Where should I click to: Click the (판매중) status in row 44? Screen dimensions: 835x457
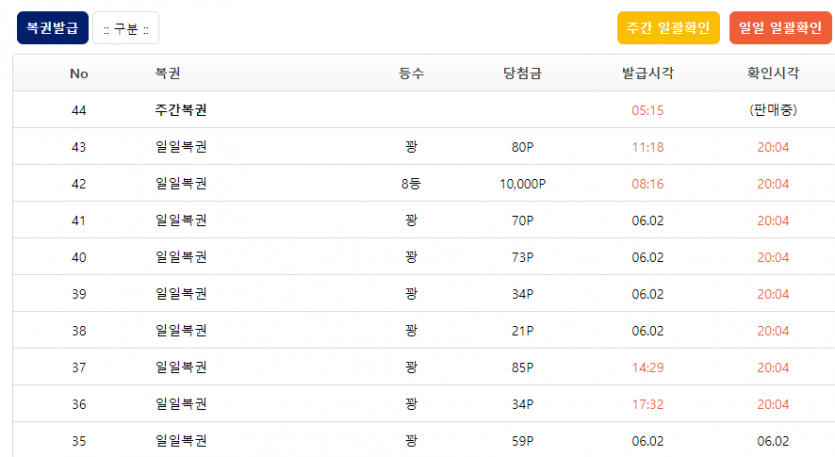click(x=773, y=110)
